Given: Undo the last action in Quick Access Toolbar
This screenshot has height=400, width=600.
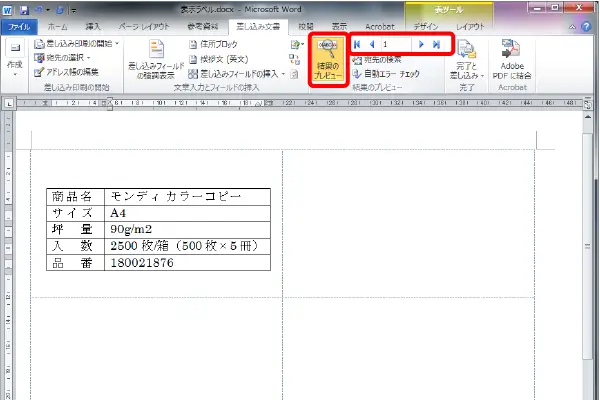Looking at the screenshot, I should (x=39, y=10).
